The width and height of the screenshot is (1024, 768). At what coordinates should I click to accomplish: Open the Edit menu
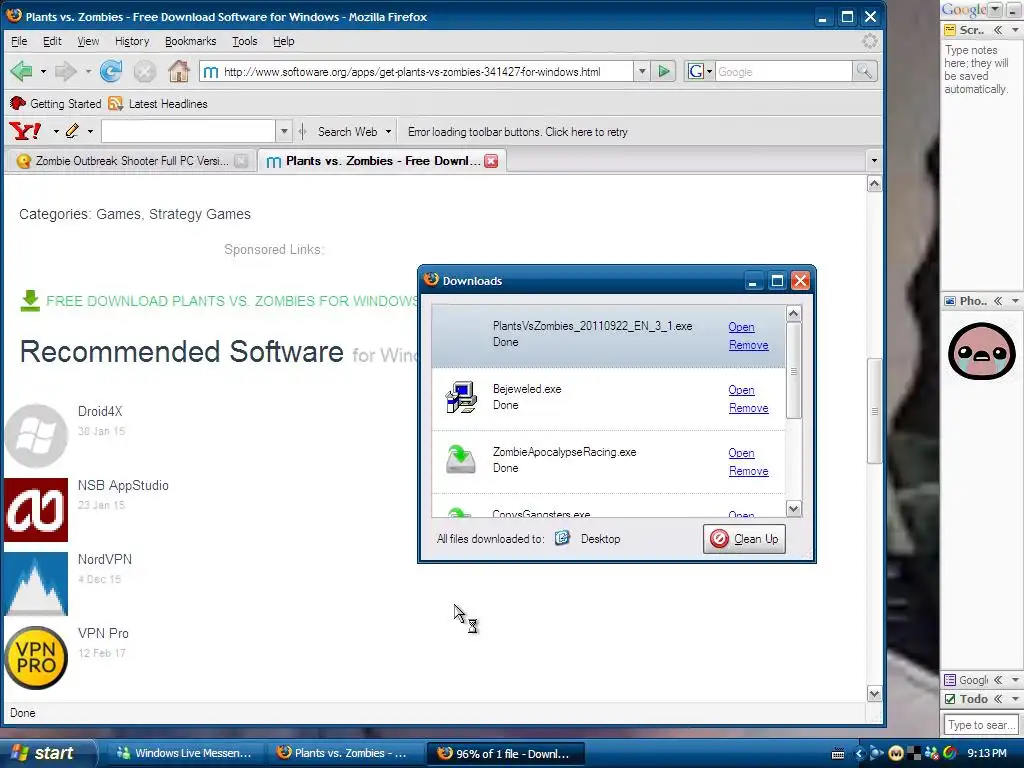pyautogui.click(x=52, y=41)
